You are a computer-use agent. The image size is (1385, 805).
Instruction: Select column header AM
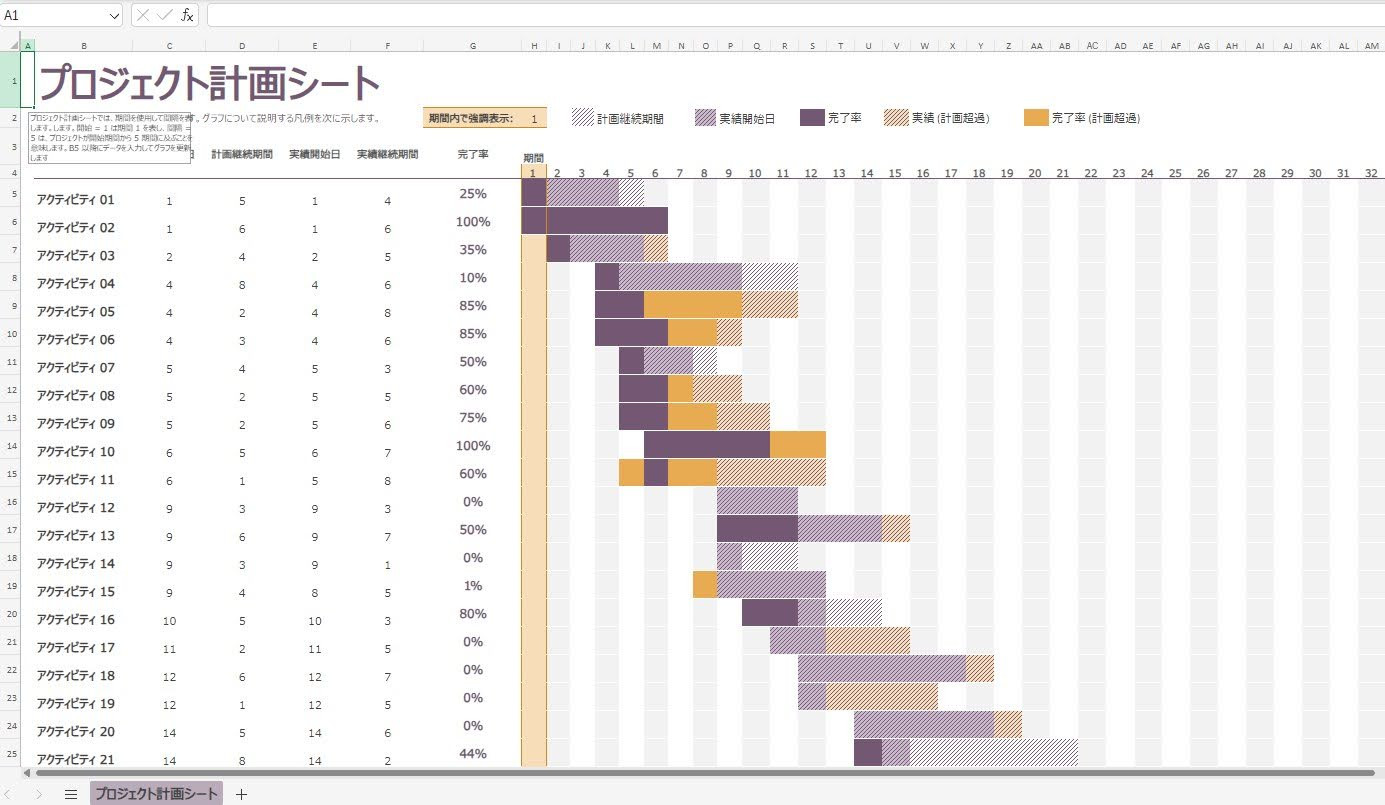pyautogui.click(x=1371, y=45)
